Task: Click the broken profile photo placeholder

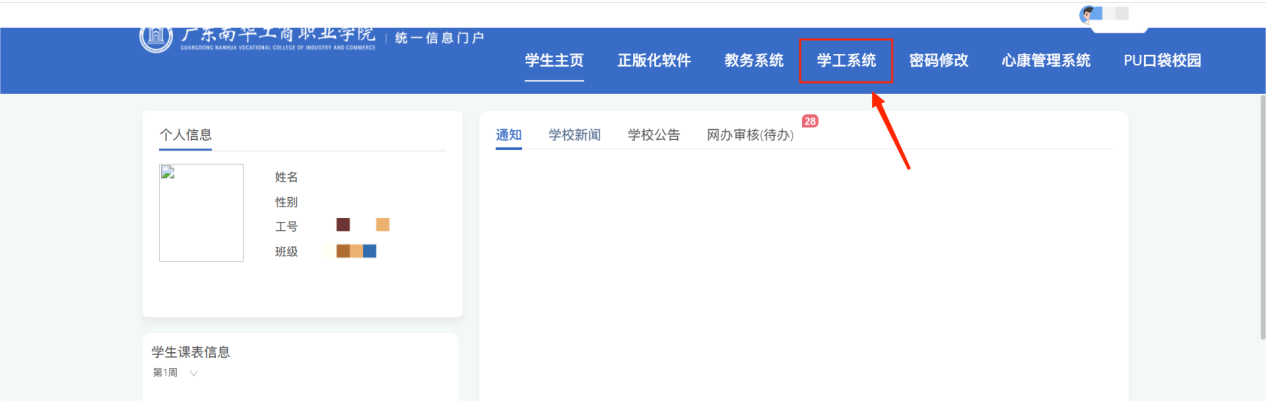Action: pyautogui.click(x=201, y=212)
